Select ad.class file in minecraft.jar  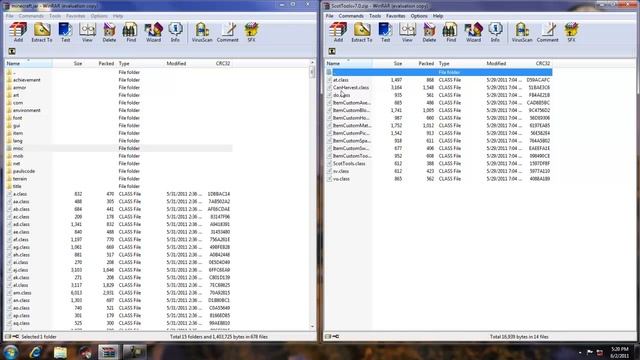tap(21, 224)
